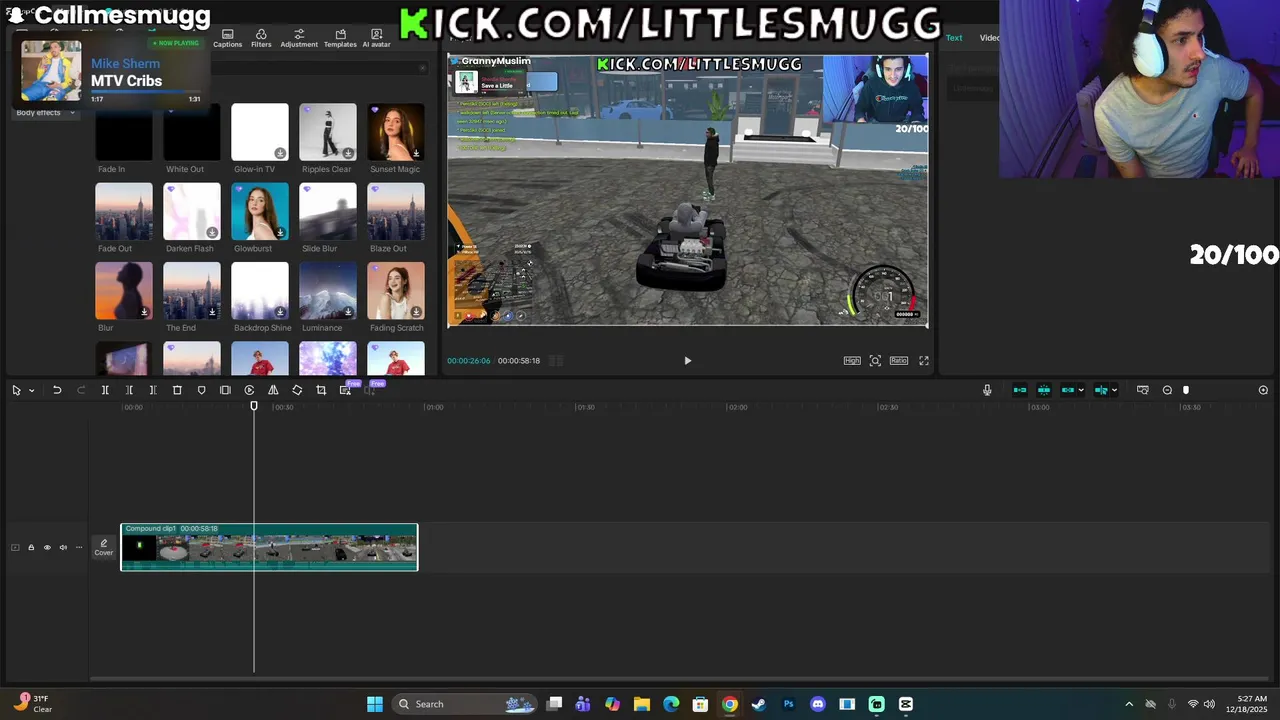
Task: Select the Sunset Magic effect
Action: pos(396,132)
